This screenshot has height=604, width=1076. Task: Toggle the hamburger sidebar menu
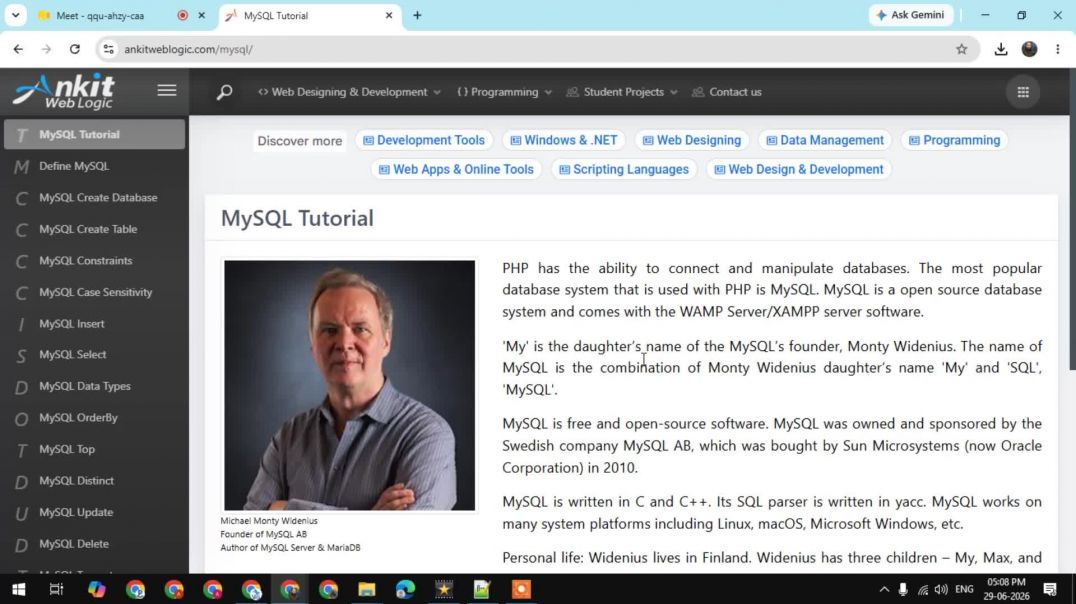(x=167, y=91)
